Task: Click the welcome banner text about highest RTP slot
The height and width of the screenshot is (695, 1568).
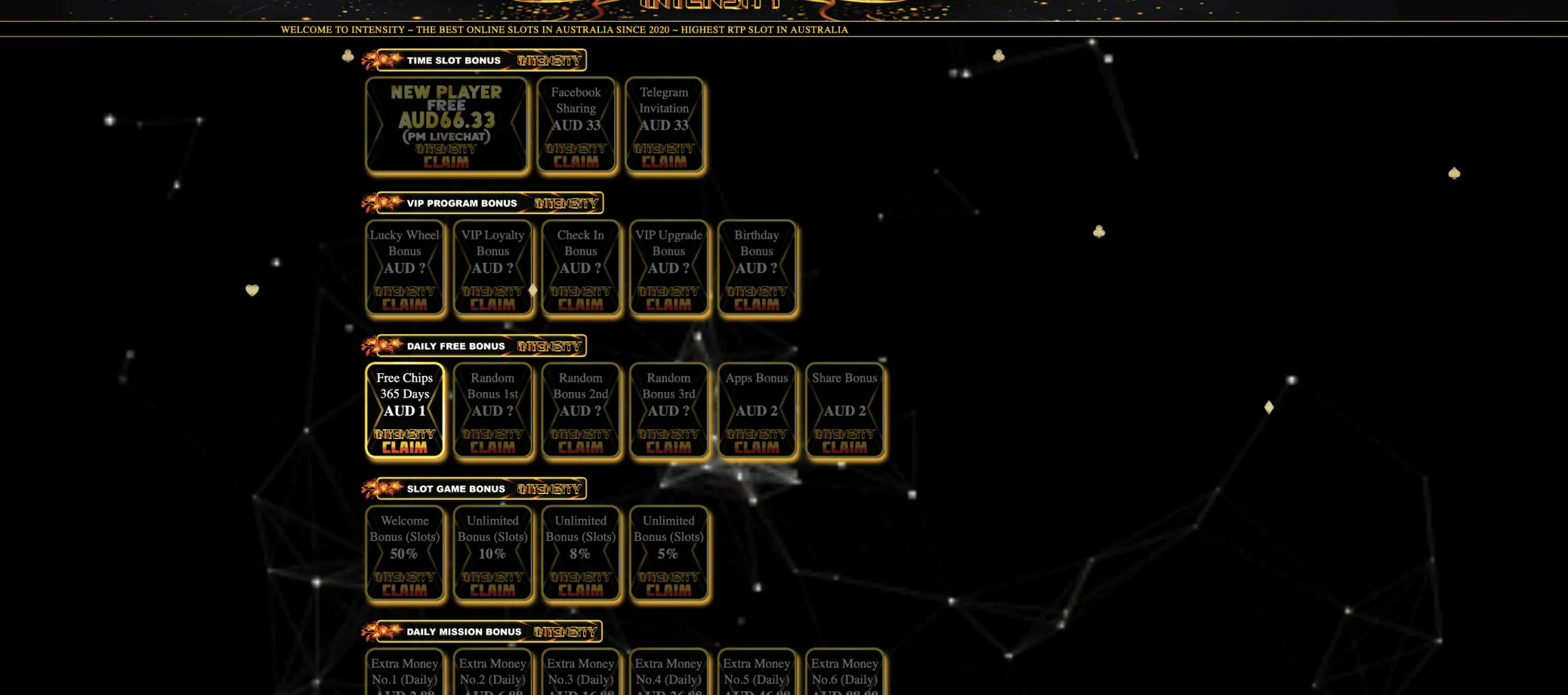Action: point(565,30)
